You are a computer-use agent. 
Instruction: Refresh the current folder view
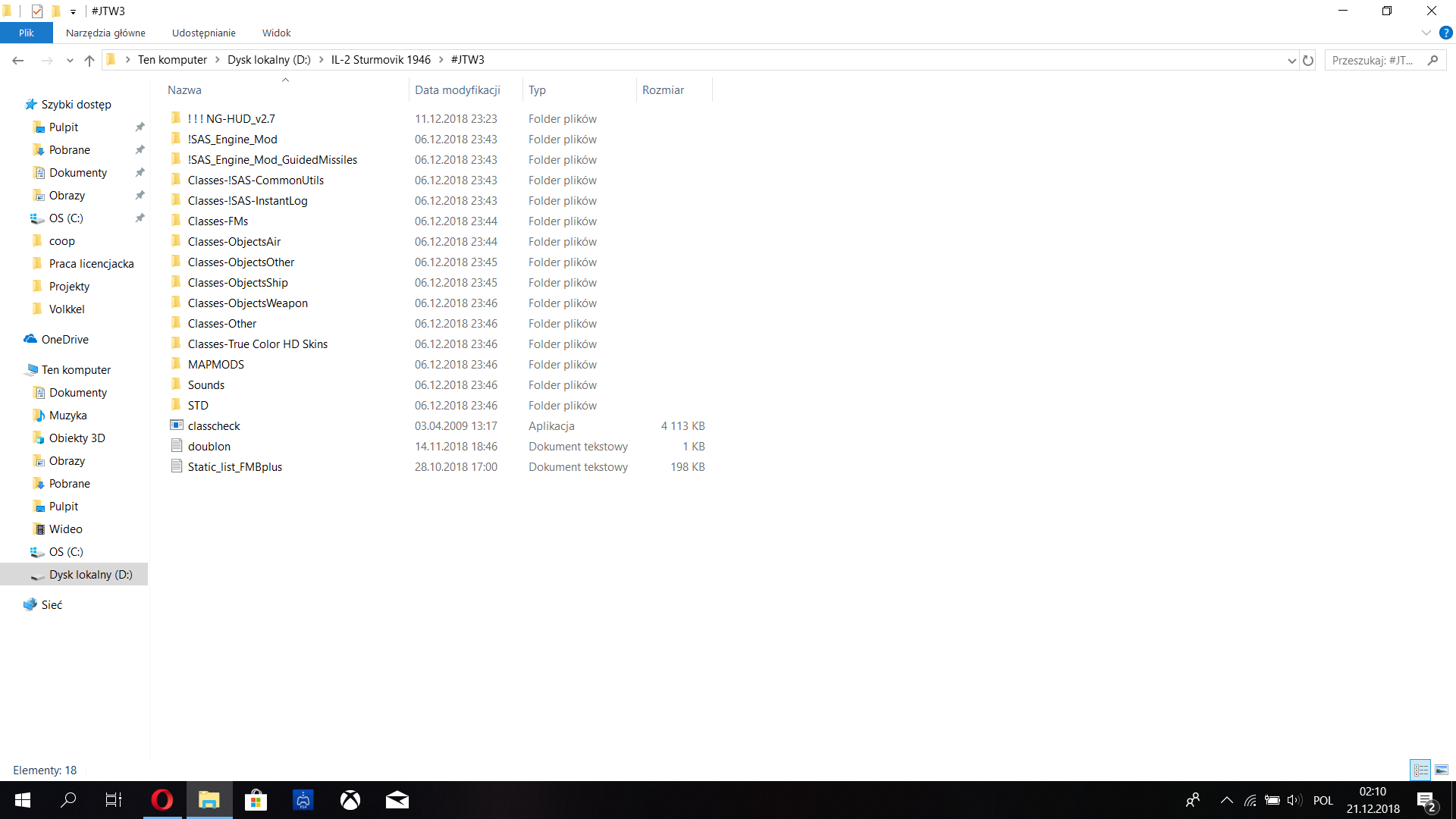point(1308,60)
